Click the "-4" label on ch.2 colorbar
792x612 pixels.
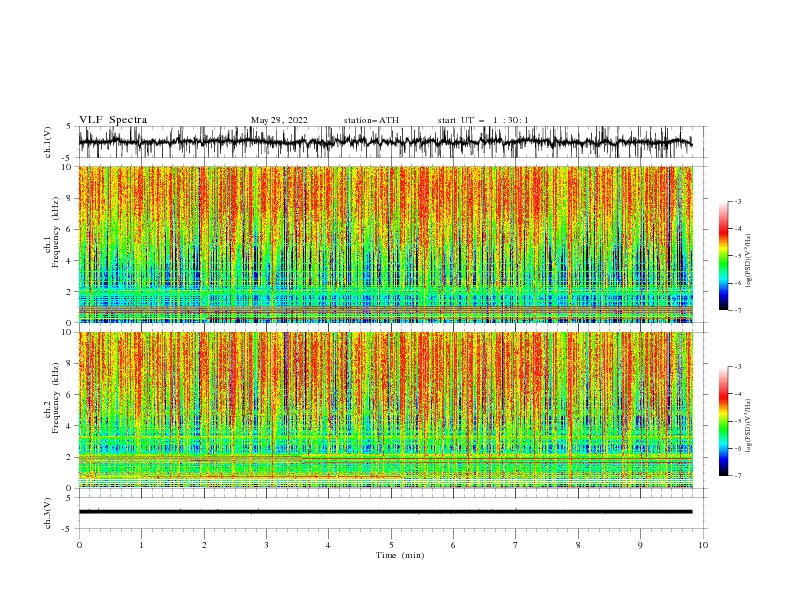click(x=738, y=394)
